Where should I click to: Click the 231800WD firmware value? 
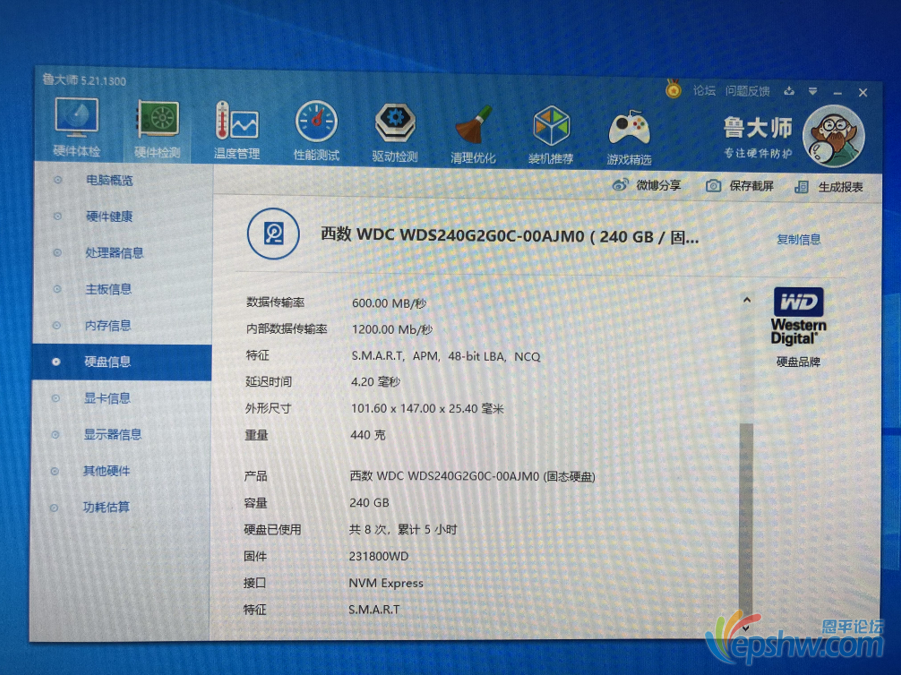[379, 556]
